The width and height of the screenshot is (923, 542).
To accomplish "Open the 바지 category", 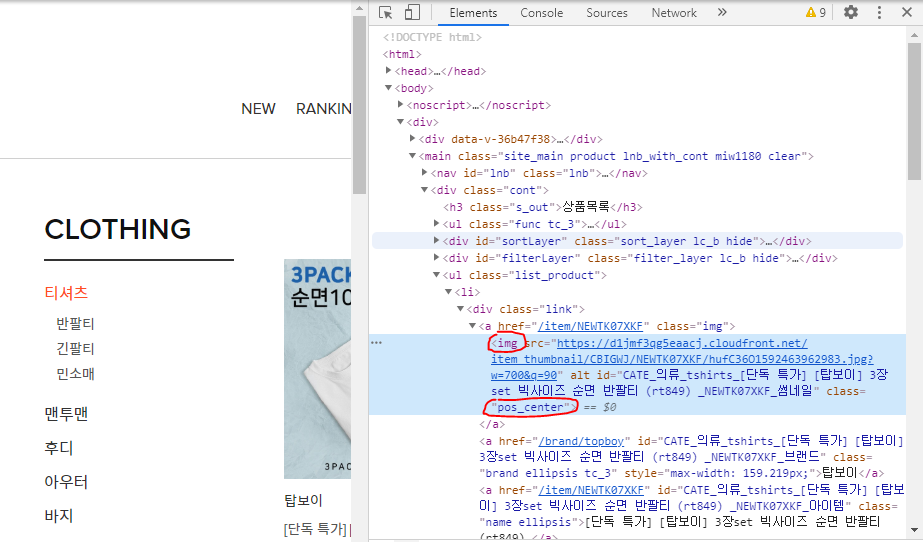I will [x=58, y=516].
